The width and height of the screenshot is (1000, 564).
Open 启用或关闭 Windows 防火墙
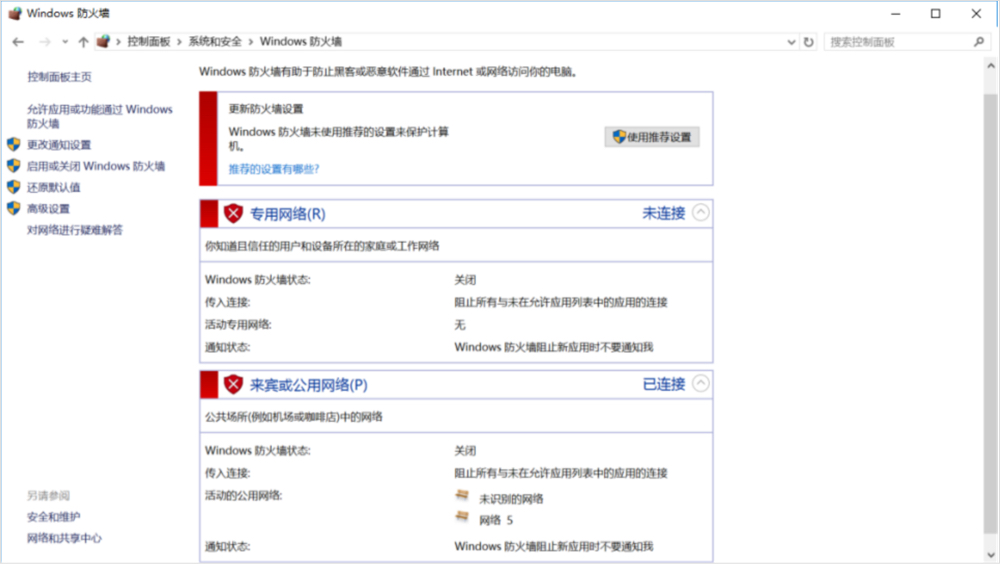click(x=96, y=166)
